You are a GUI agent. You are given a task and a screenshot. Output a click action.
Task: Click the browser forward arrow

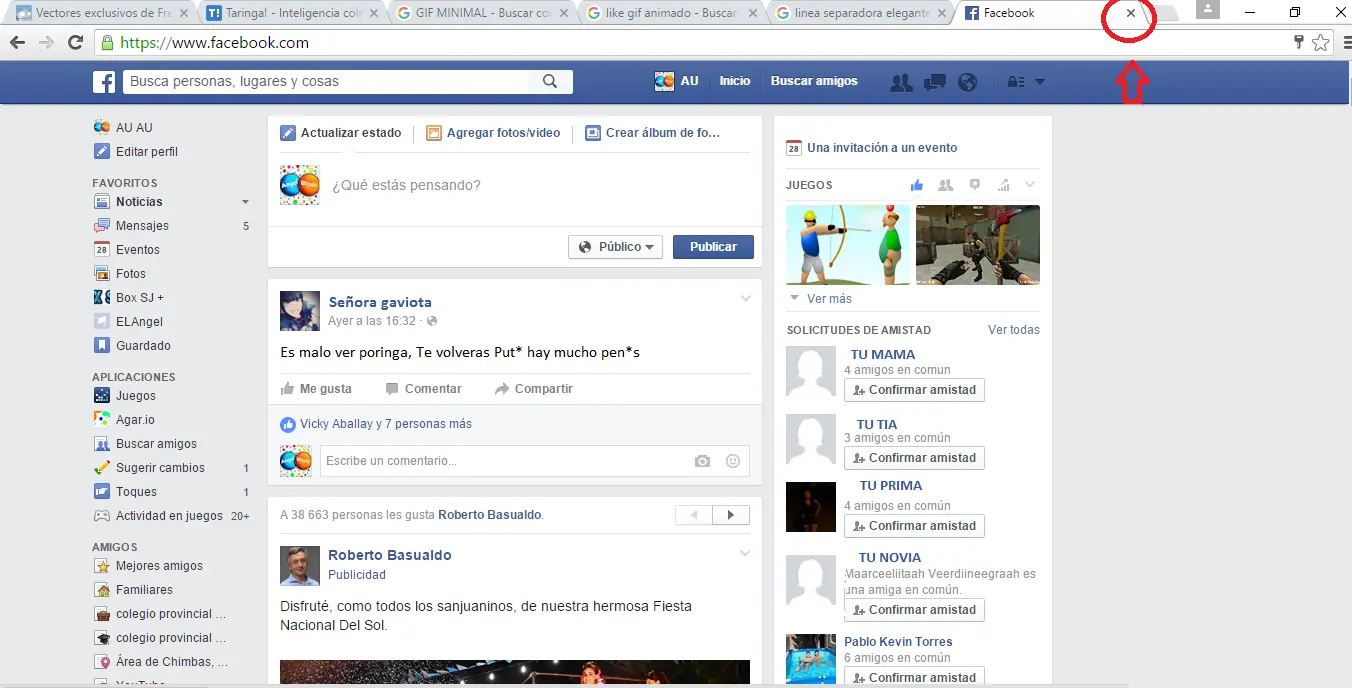point(46,43)
